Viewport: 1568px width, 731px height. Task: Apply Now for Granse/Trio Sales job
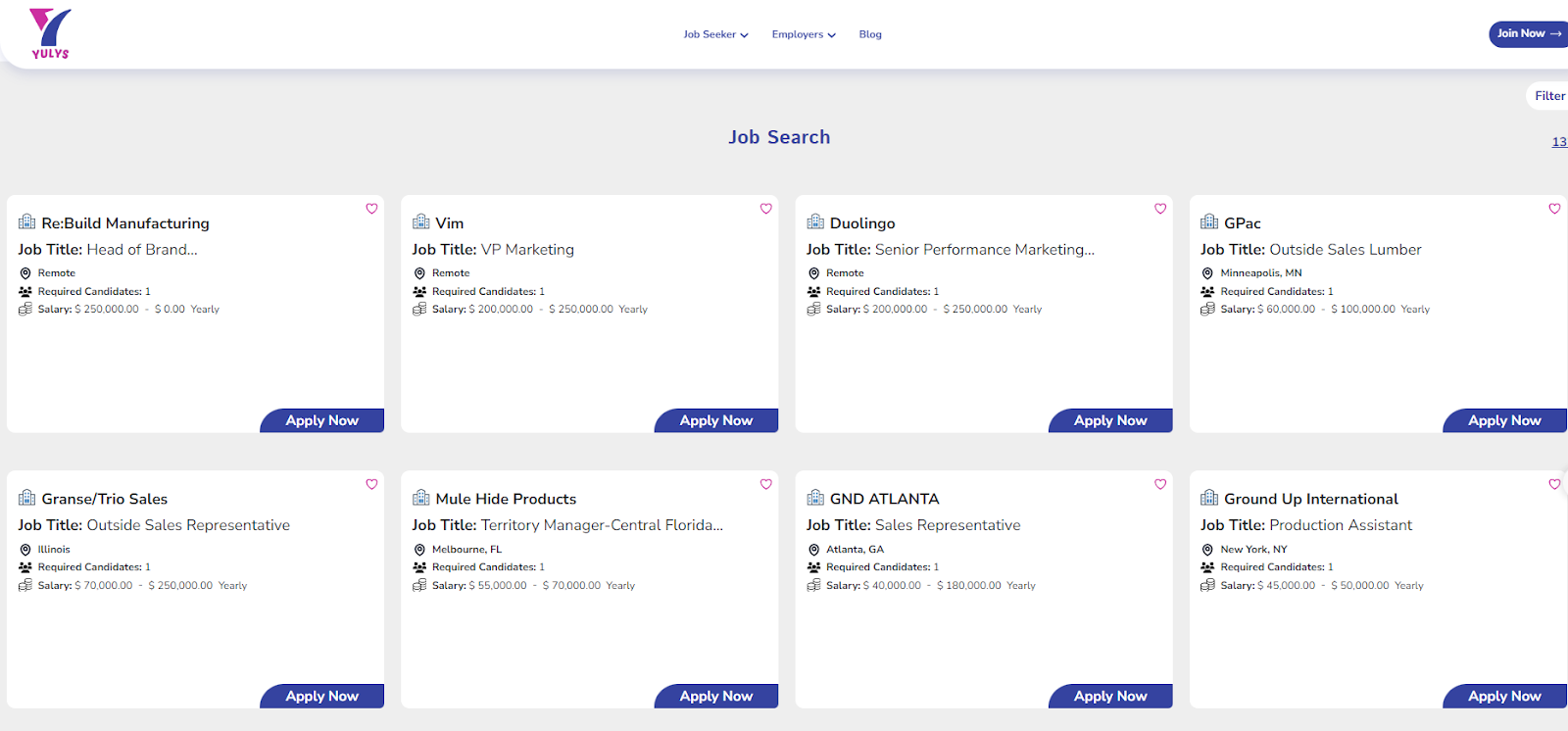tap(322, 696)
